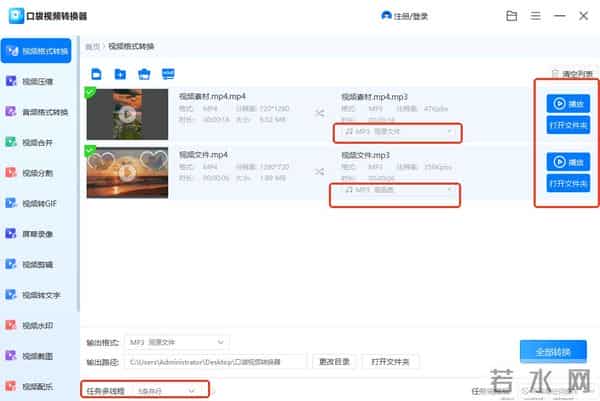Open the folder icon in title bar
Viewport: 600px width, 401px height.
click(x=512, y=16)
